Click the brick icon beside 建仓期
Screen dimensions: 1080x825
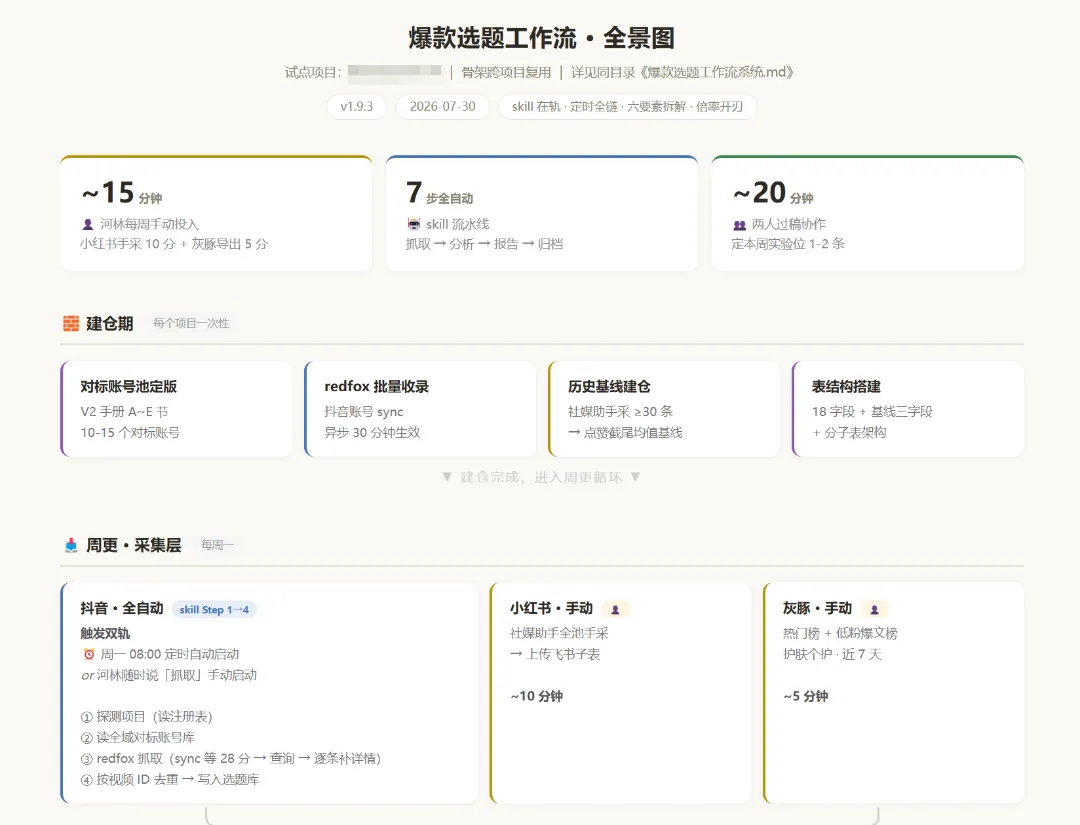pyautogui.click(x=71, y=324)
